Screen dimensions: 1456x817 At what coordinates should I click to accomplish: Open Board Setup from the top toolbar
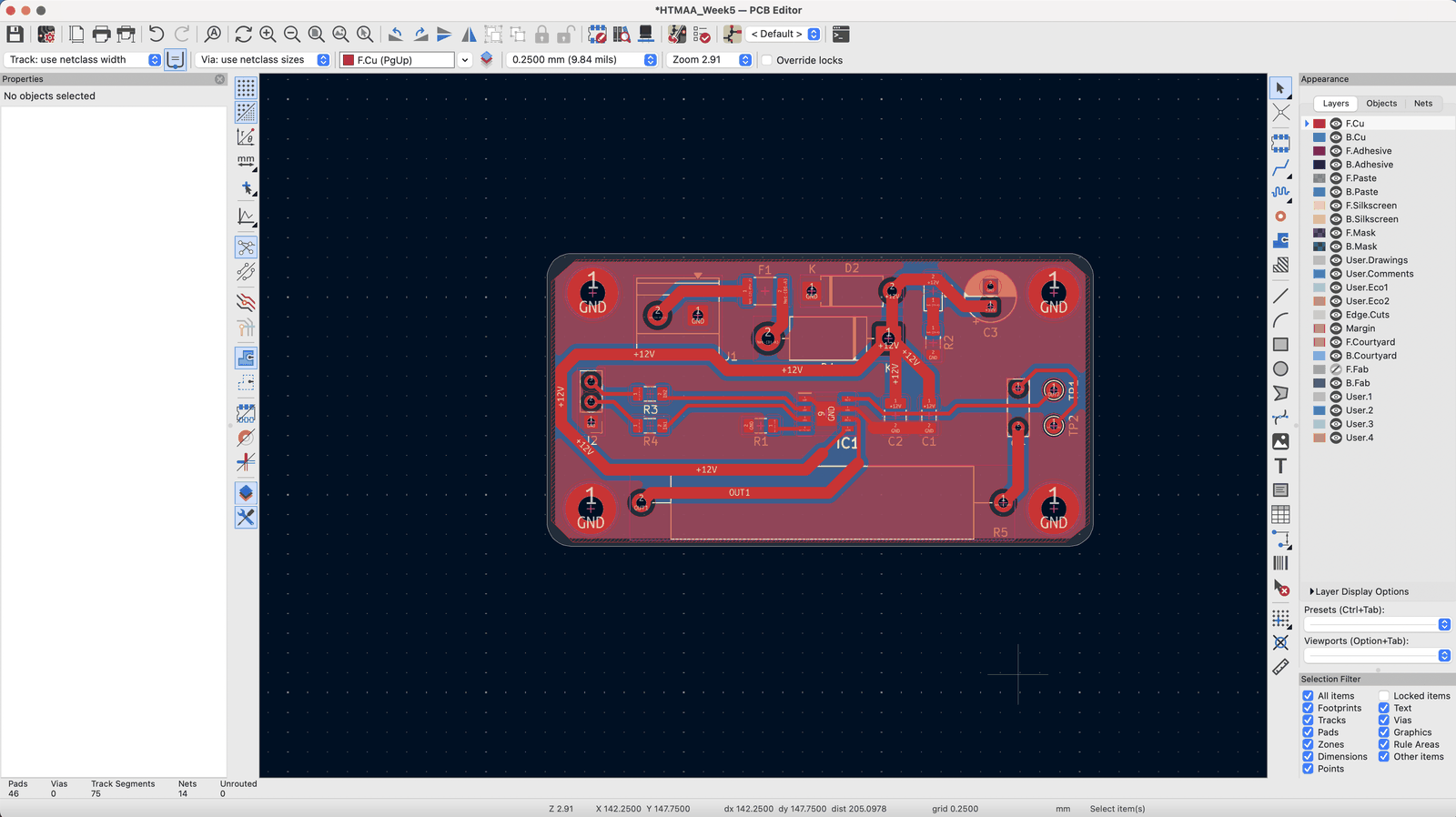(45, 35)
